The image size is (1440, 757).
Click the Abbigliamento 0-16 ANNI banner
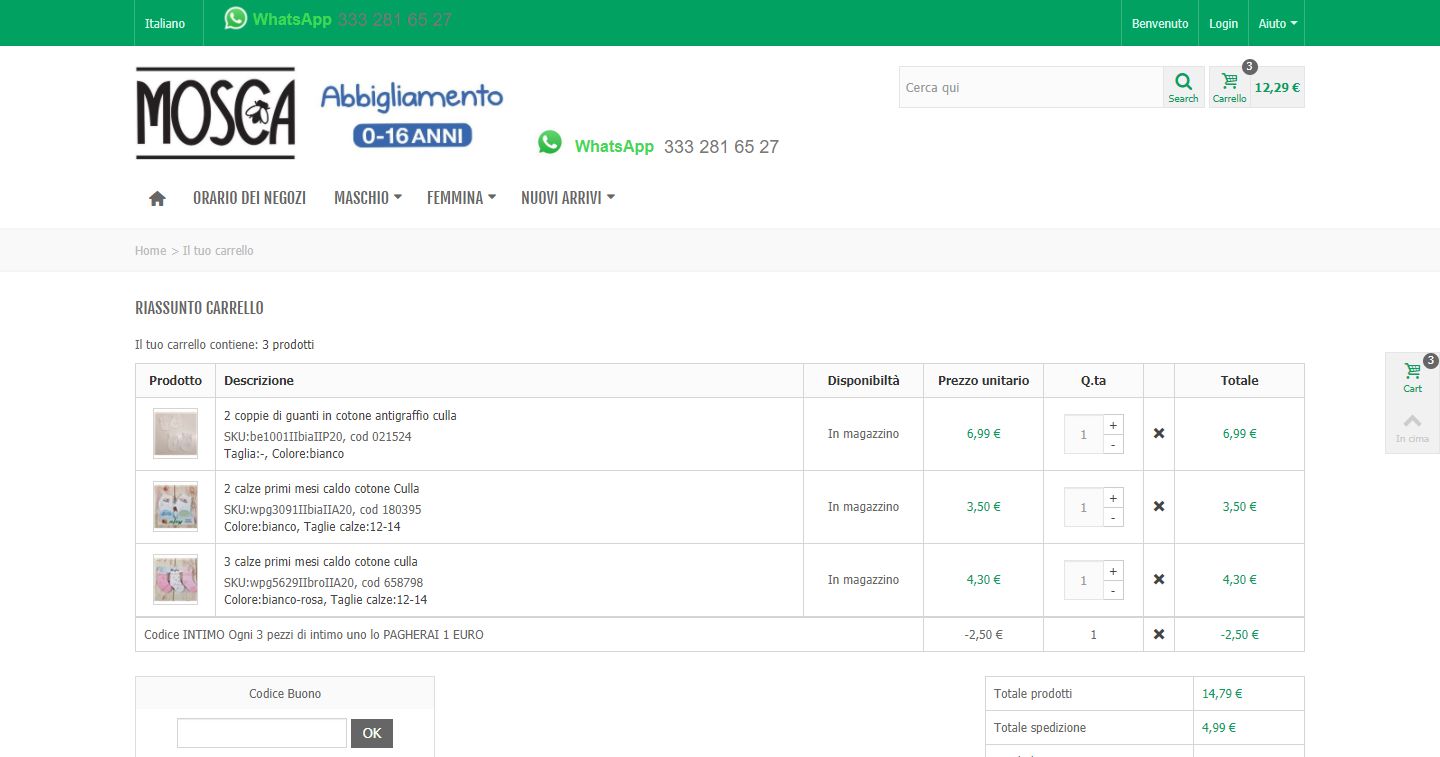(412, 115)
